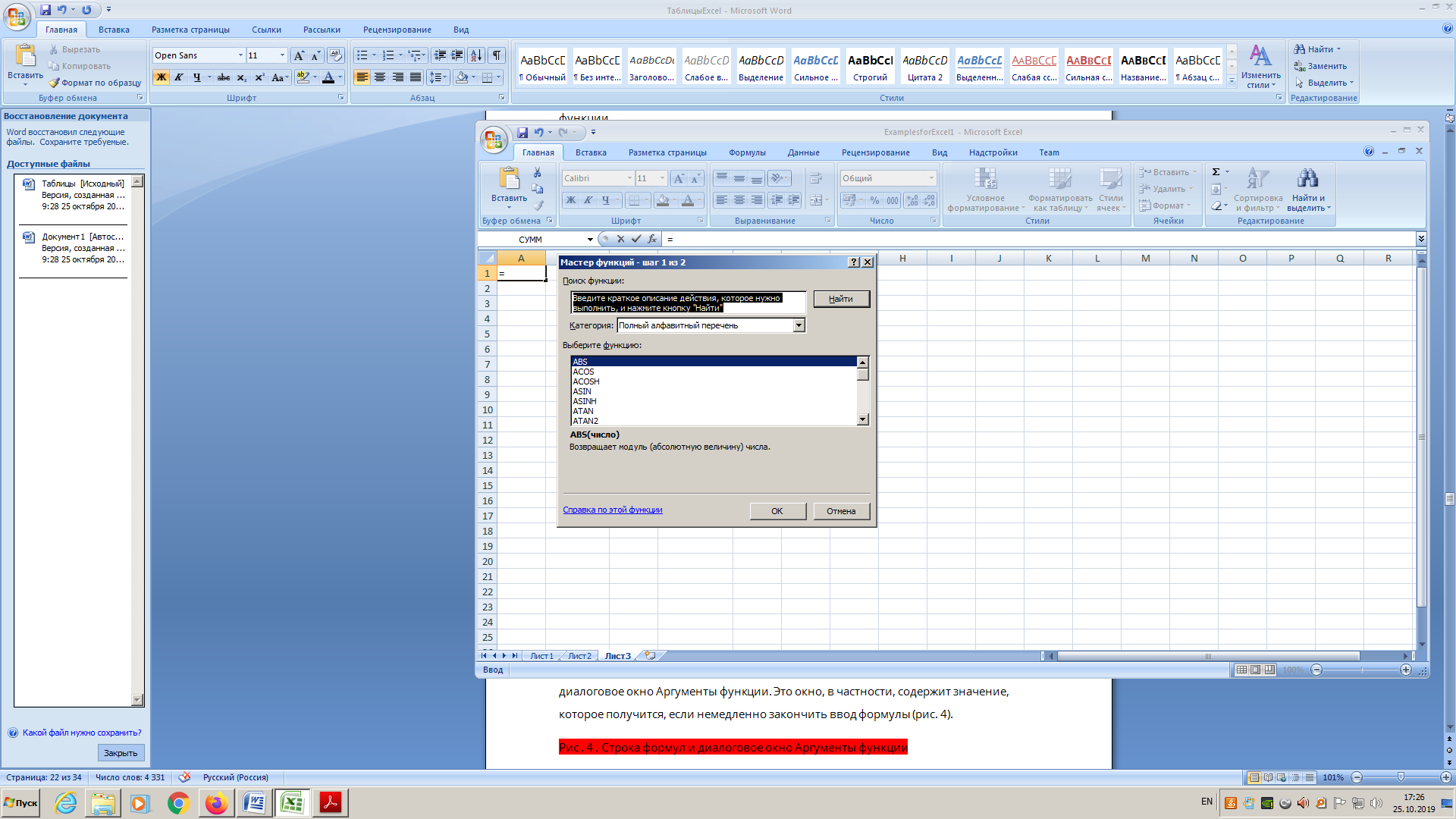
Task: Toggle subscript in Word ribbon
Action: 241,77
